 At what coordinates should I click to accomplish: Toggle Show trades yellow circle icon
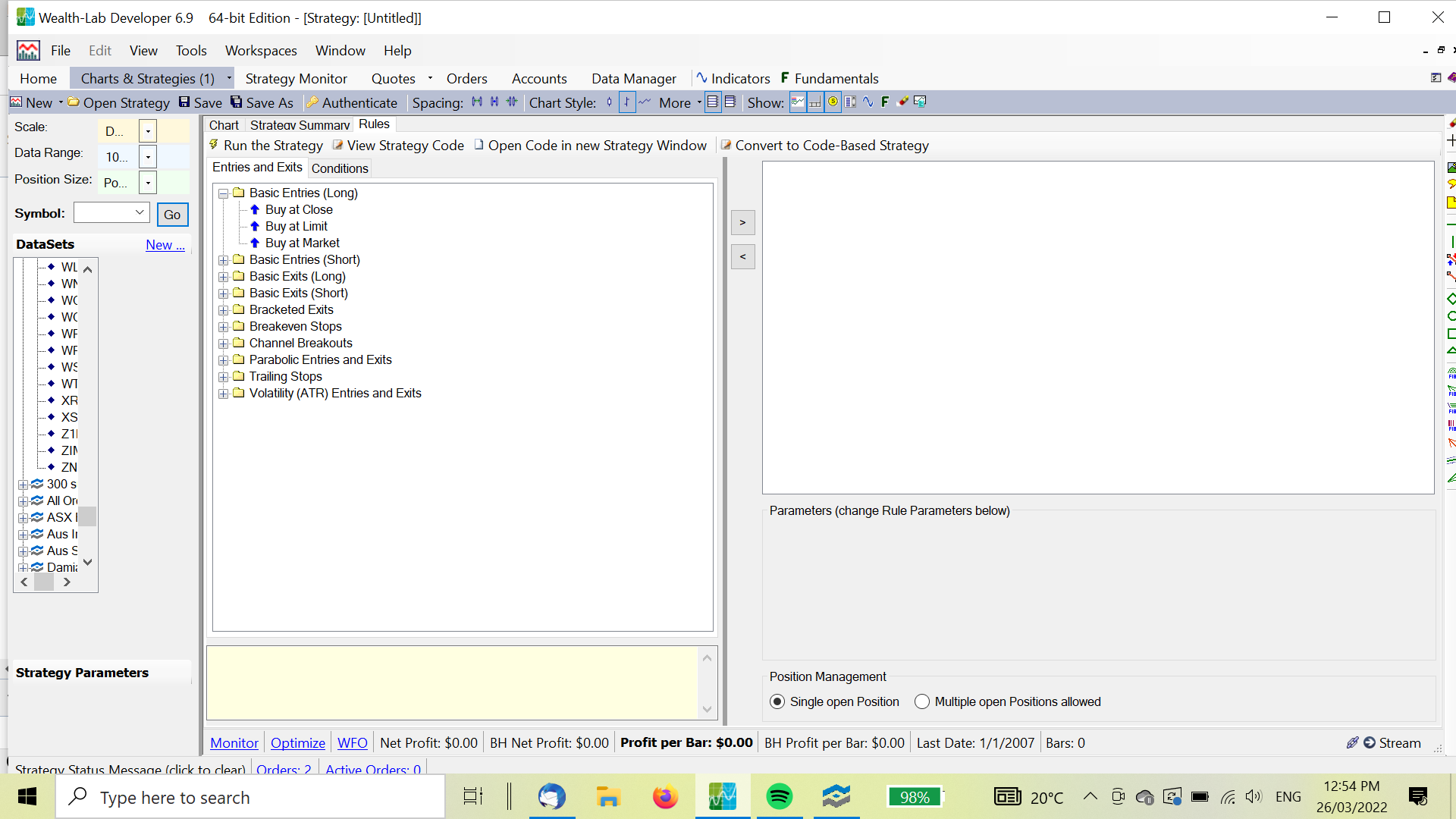(x=833, y=102)
